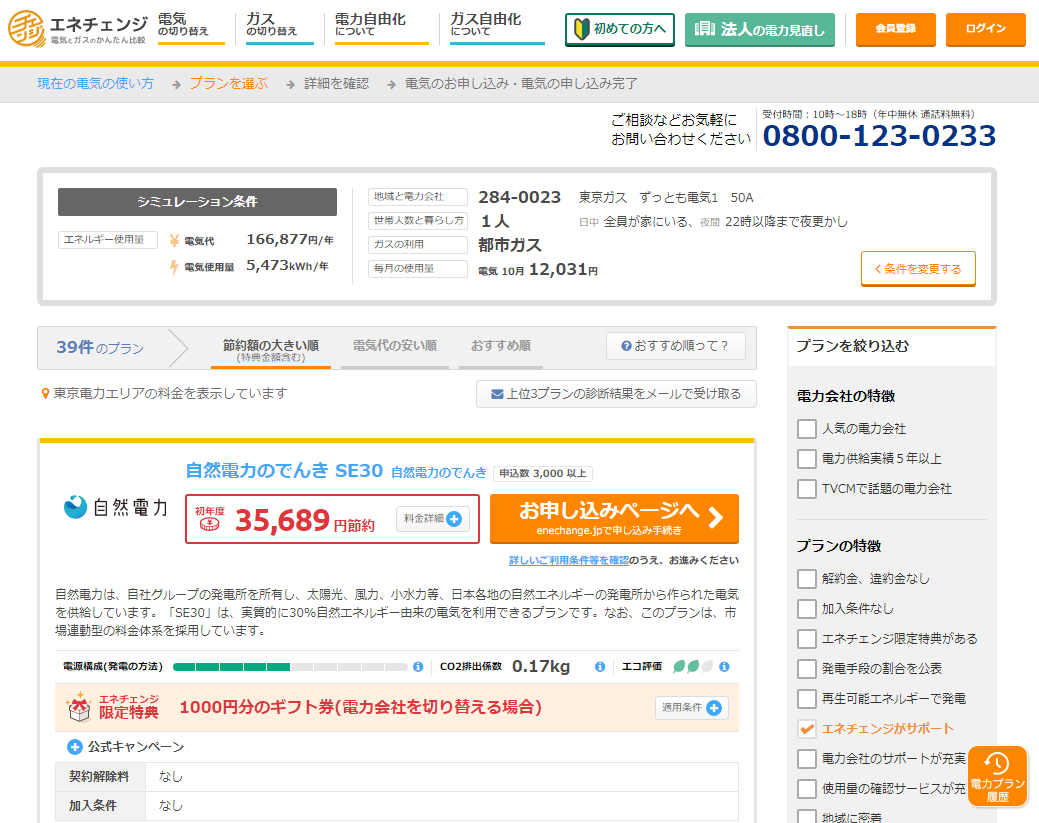1039x823 pixels.
Task: Toggle 電力供給実績5年以上 checkbox
Action: click(x=806, y=459)
